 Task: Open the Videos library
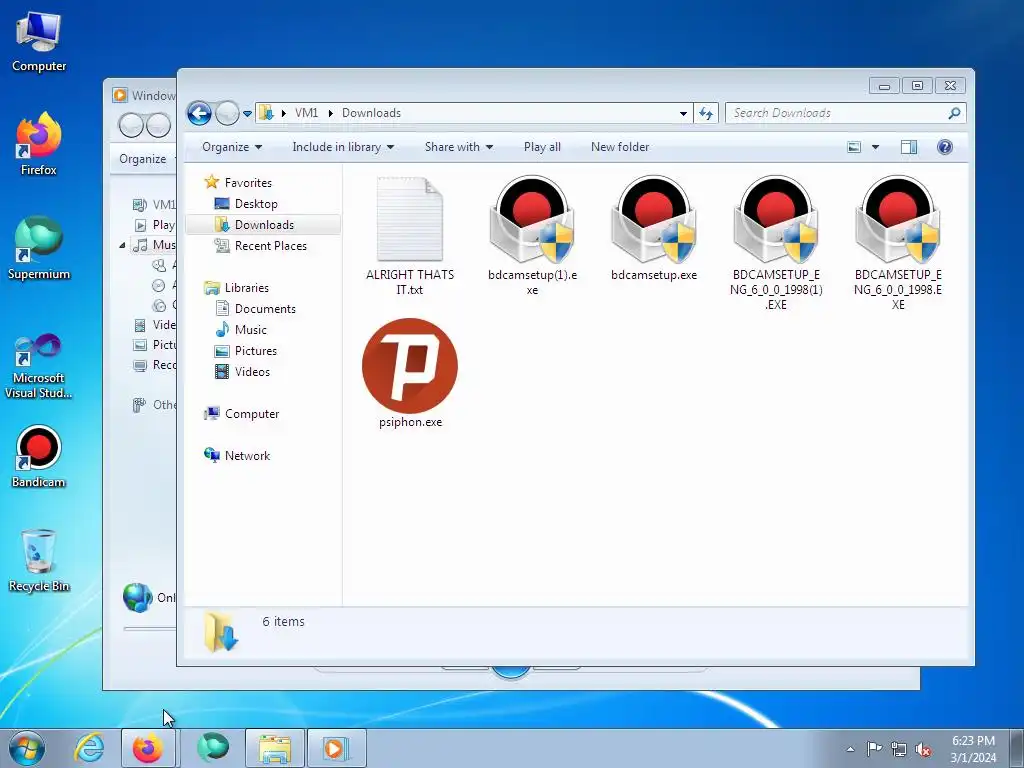point(242,372)
